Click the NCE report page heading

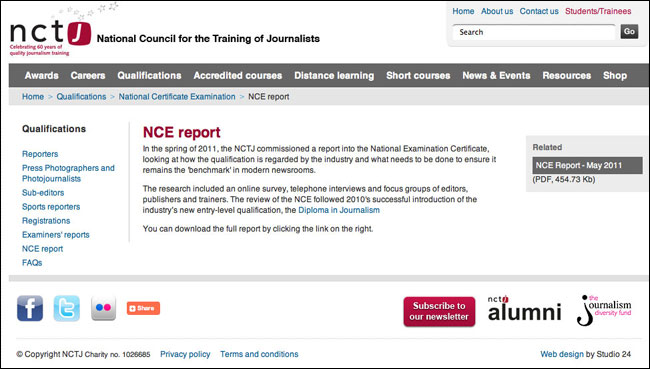(x=182, y=133)
